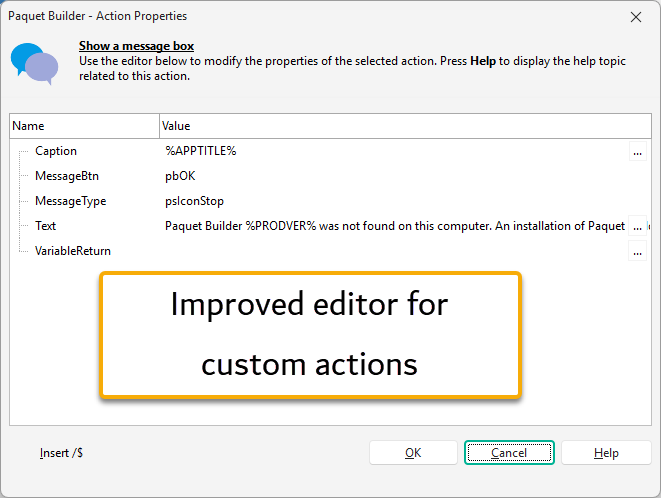Open the ellipsis editor for Caption

click(x=637, y=152)
